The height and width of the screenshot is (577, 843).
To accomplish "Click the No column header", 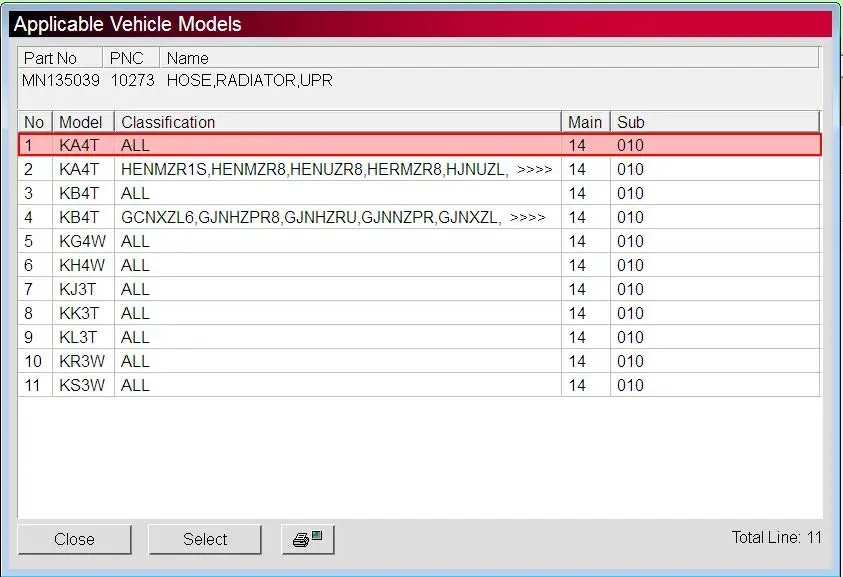I will click(x=35, y=122).
